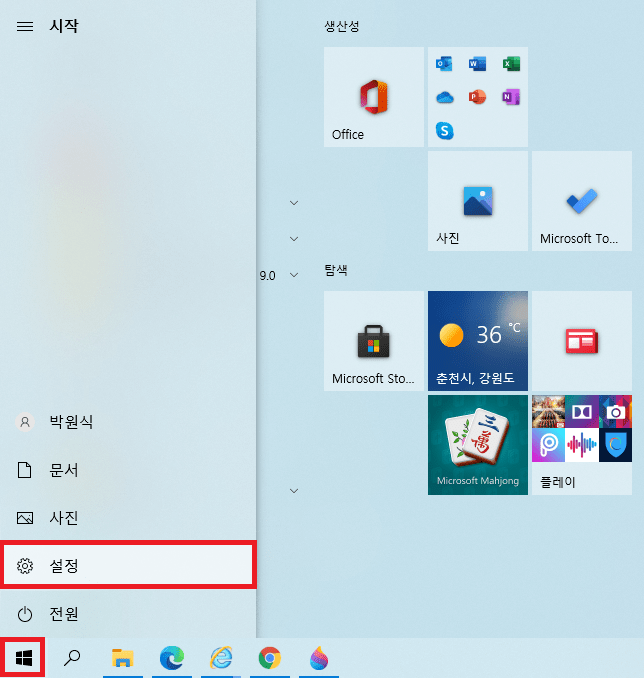Expand the second chevron above the 9.0 entry
The image size is (644, 678).
click(294, 239)
